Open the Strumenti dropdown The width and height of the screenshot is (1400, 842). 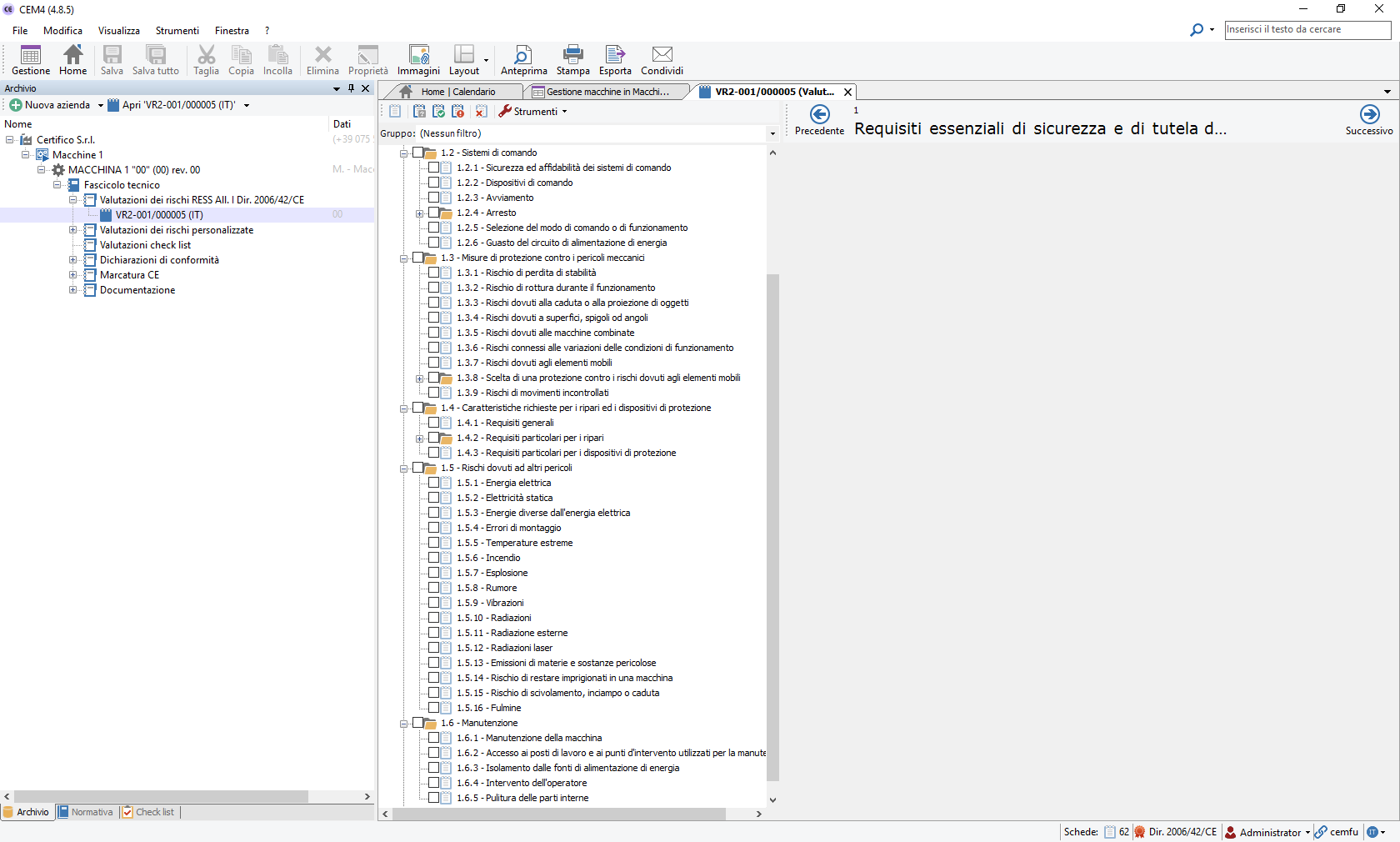click(x=534, y=112)
